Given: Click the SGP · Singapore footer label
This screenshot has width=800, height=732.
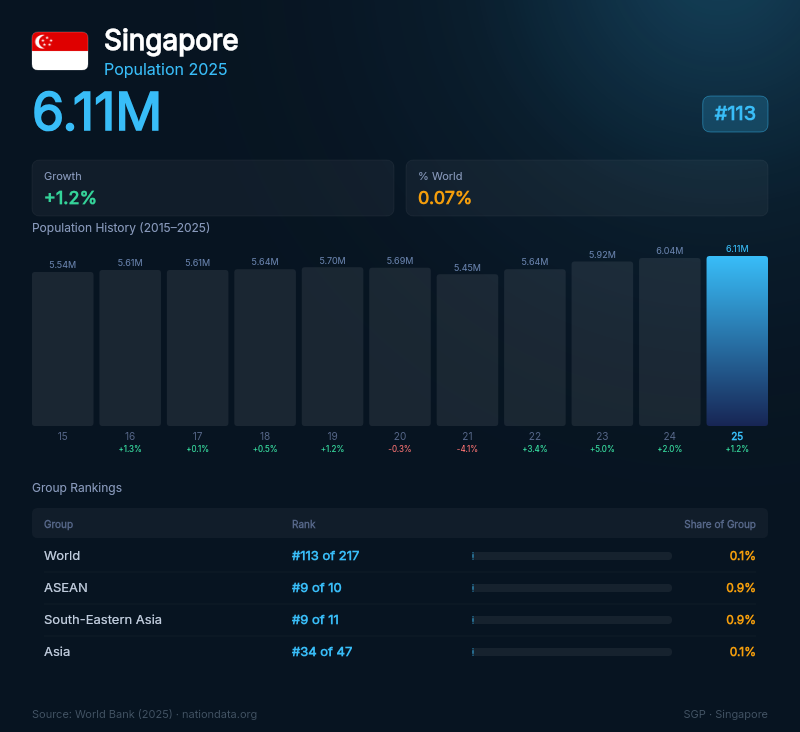Looking at the screenshot, I should (x=726, y=714).
